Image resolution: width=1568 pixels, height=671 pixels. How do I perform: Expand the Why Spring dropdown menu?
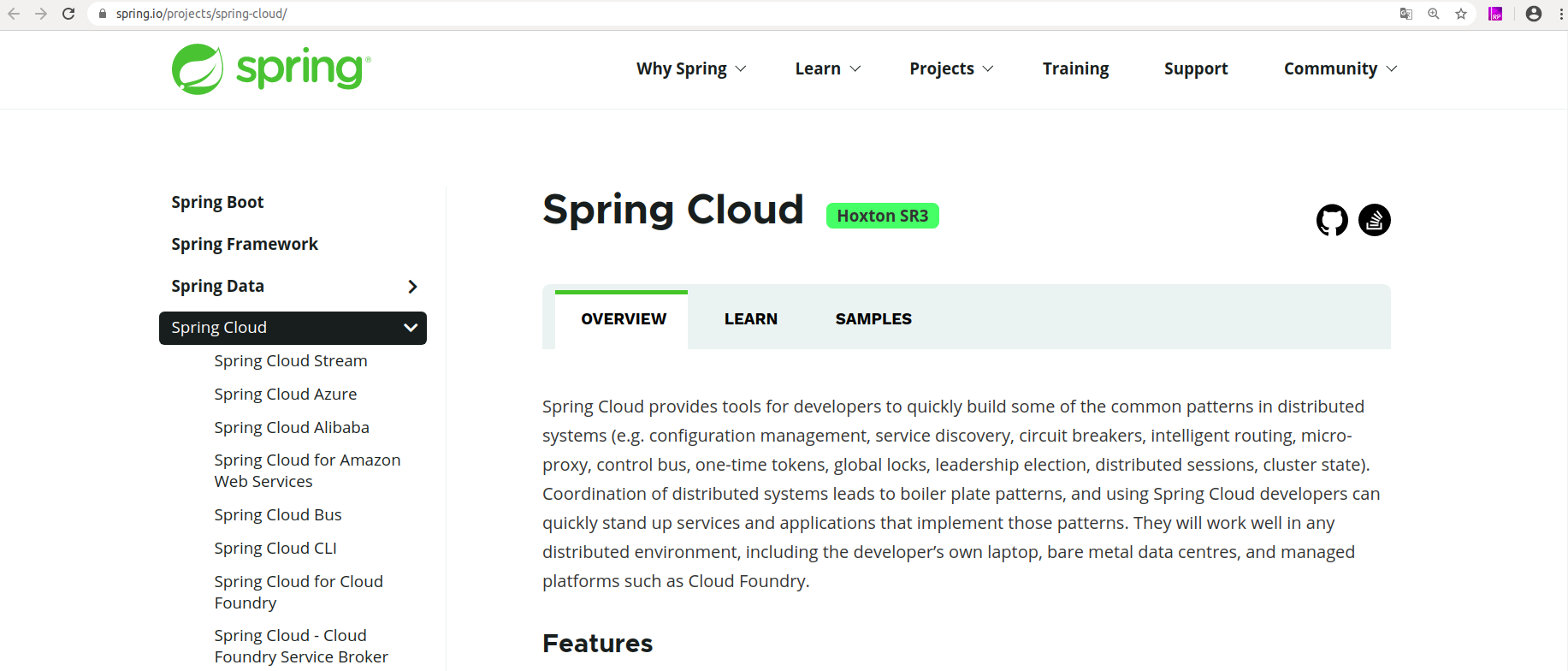[x=691, y=68]
